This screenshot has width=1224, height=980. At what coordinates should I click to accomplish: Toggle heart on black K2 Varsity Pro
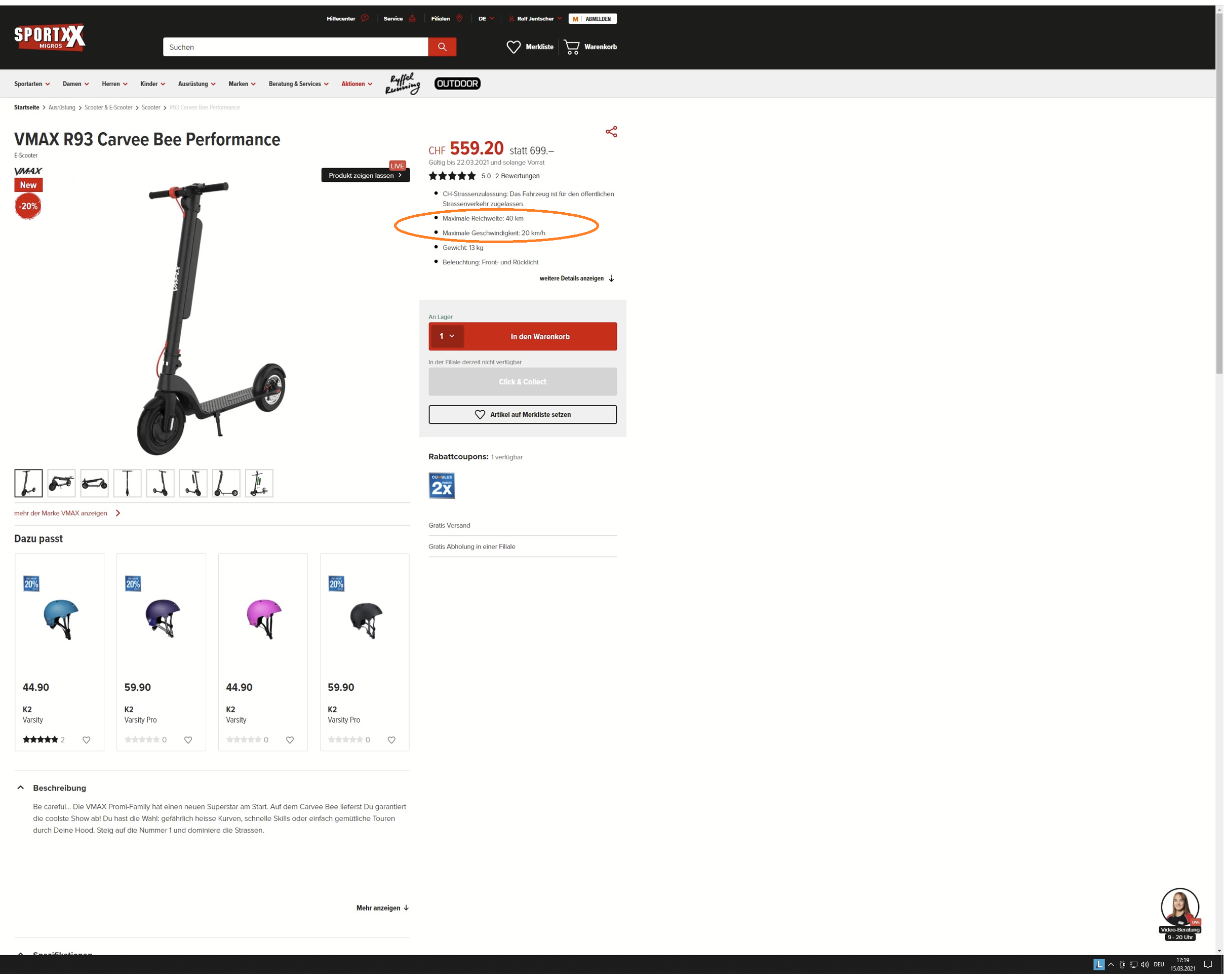coord(391,740)
